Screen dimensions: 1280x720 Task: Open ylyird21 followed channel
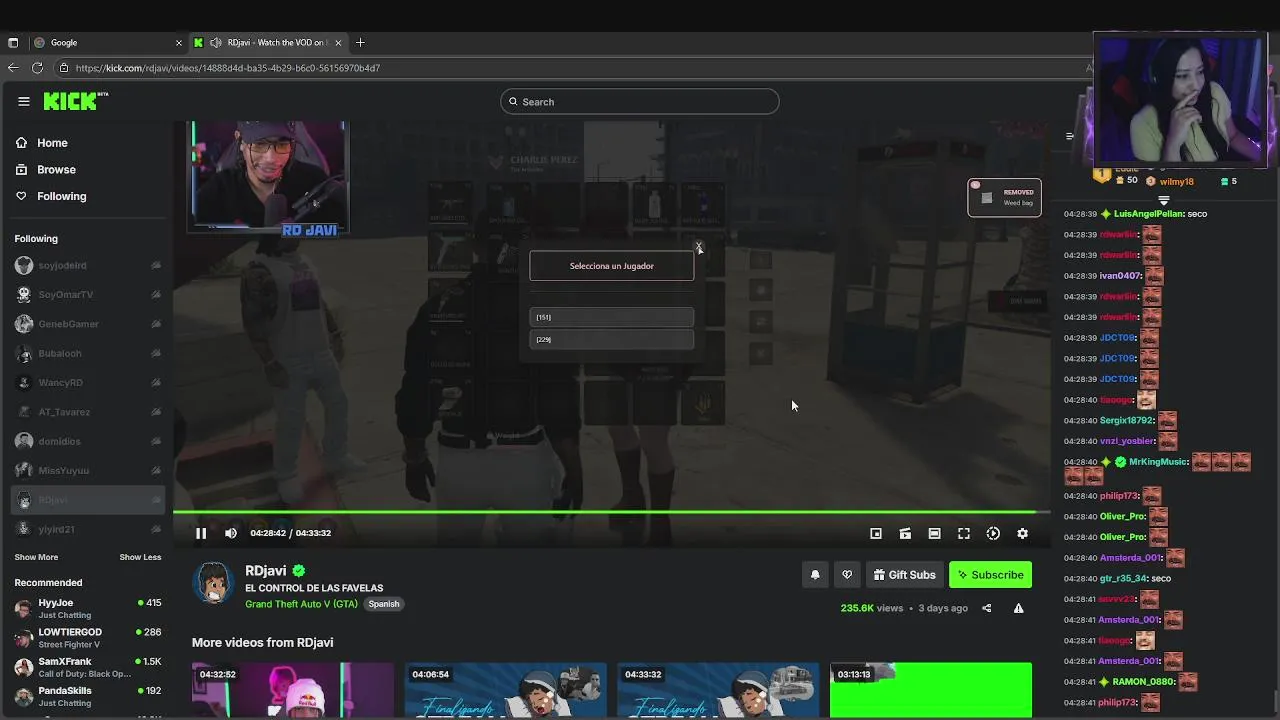88,529
